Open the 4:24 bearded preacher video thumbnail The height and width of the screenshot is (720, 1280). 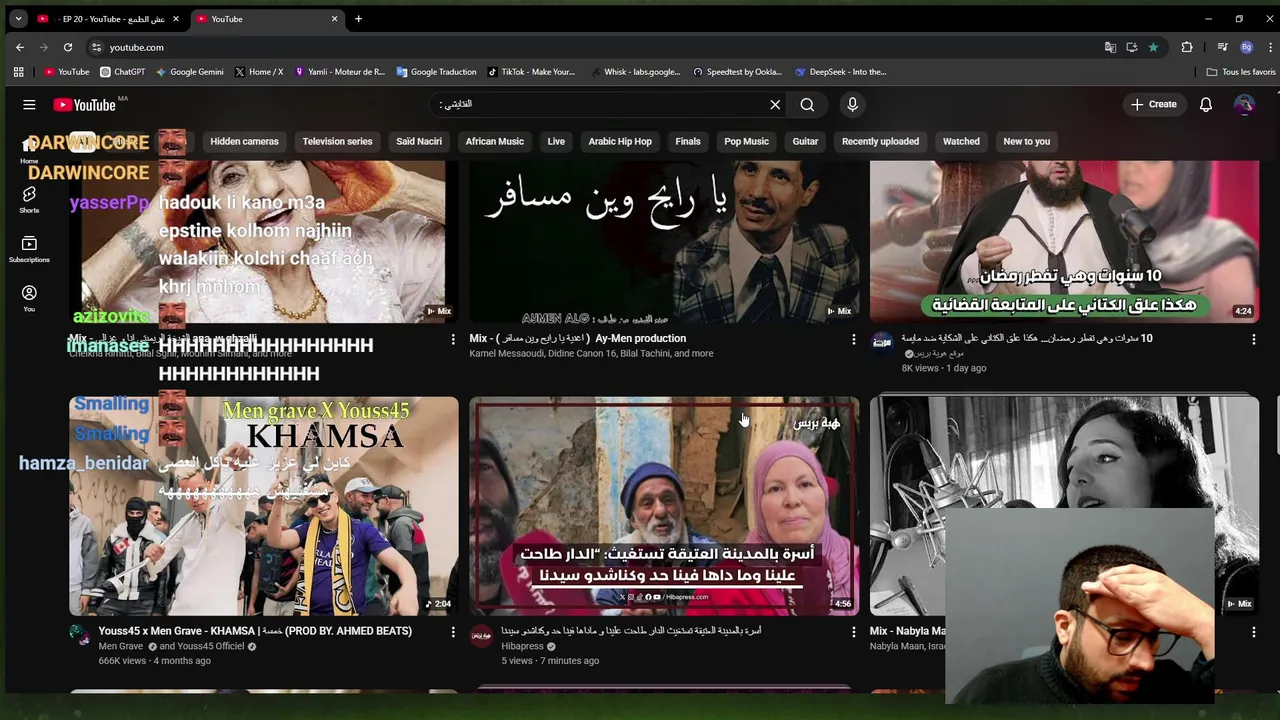click(1064, 241)
